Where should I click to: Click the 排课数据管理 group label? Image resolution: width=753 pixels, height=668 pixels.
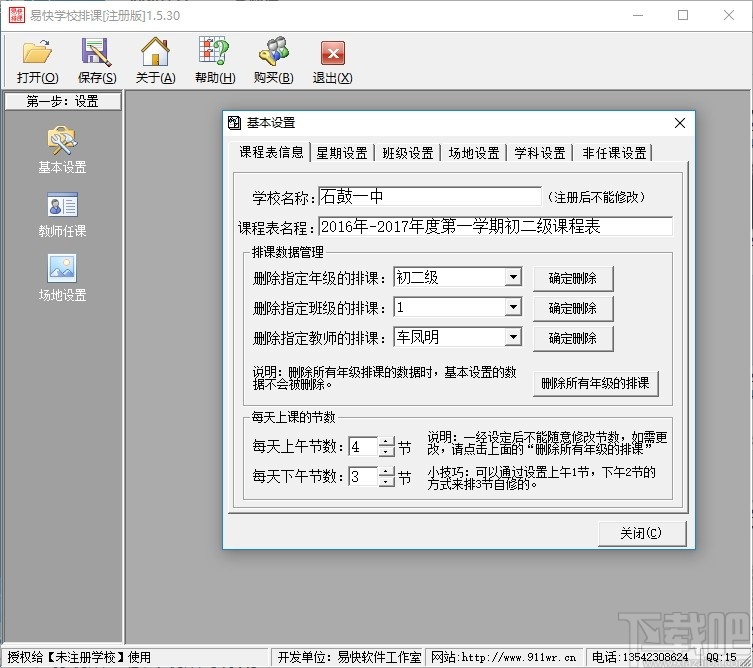click(288, 252)
